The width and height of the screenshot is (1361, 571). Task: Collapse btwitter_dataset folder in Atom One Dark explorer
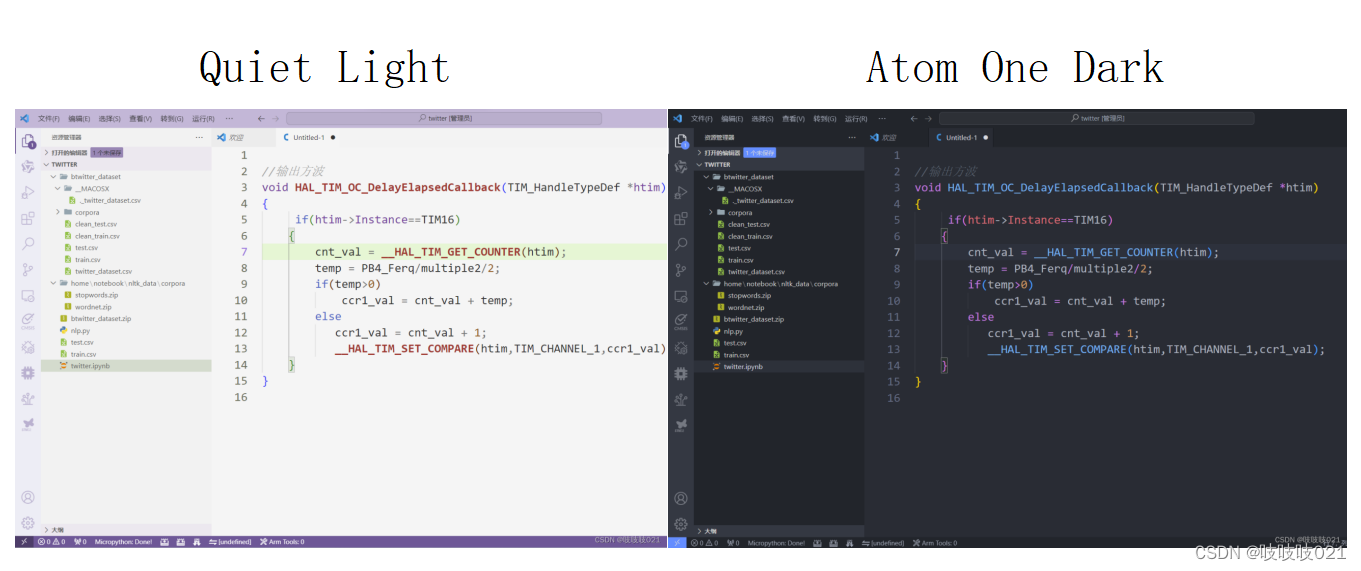[740, 177]
